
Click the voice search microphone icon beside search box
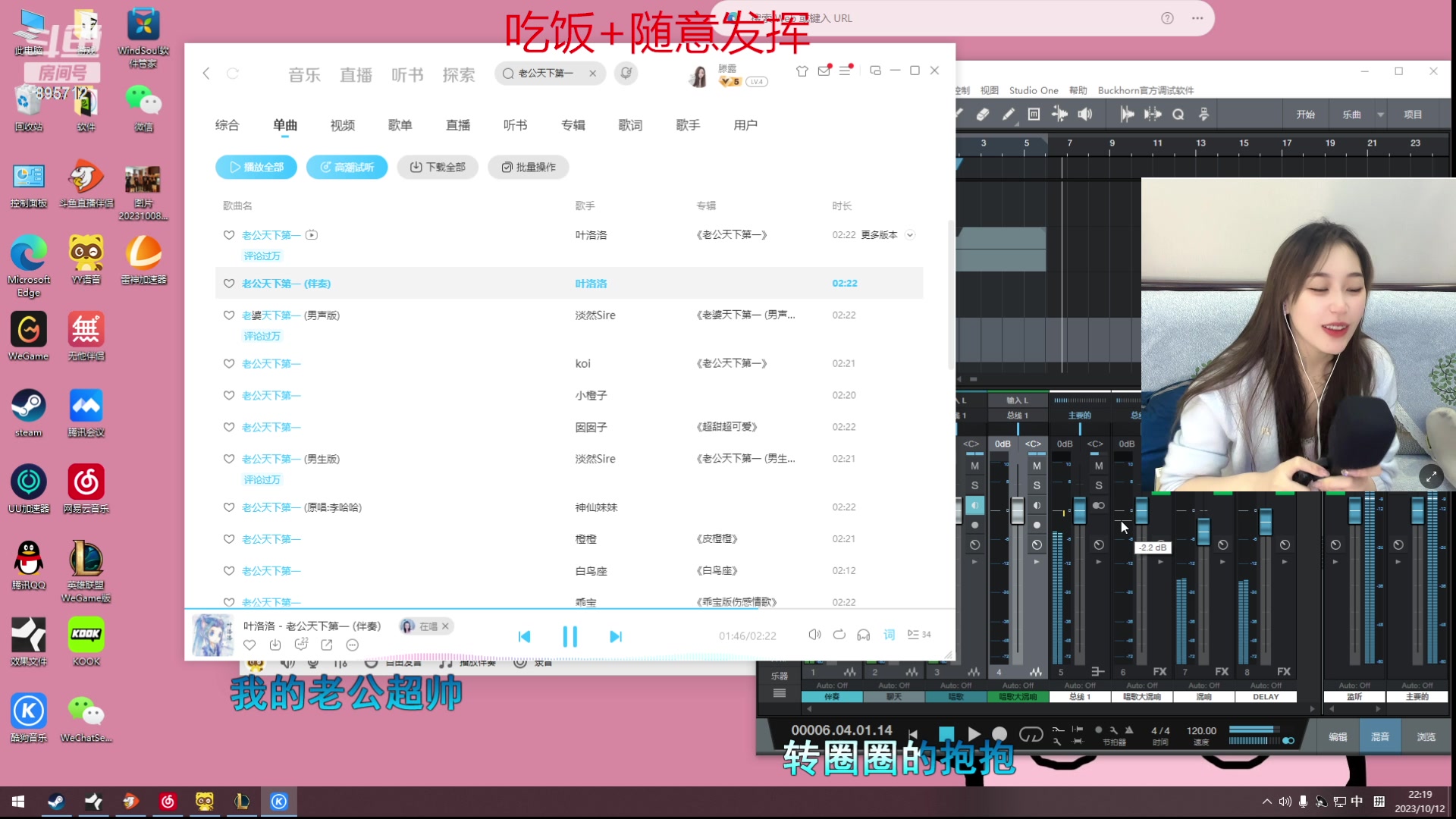(626, 74)
